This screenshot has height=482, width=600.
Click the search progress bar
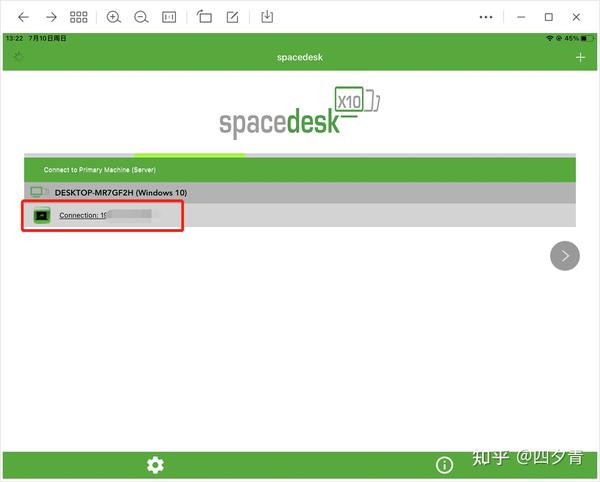click(300, 155)
